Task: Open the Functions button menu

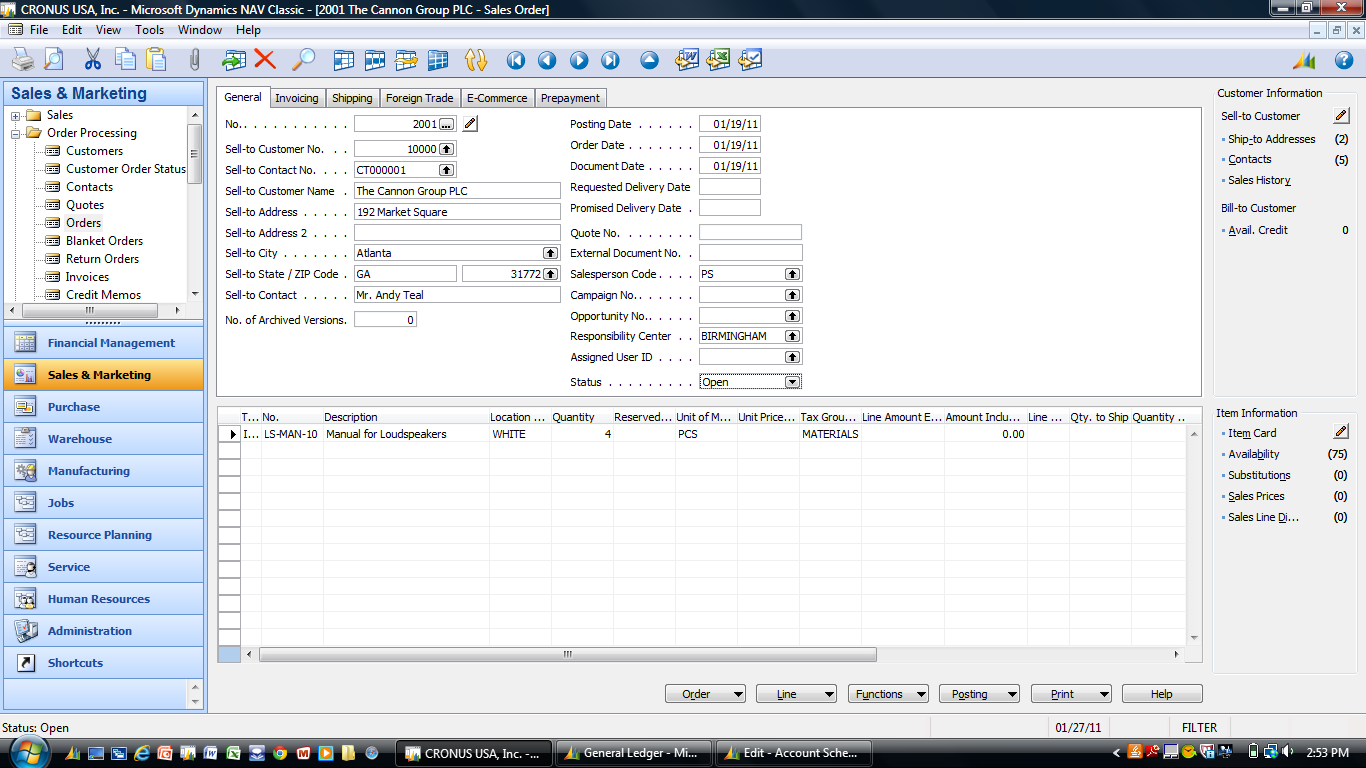Action: 888,694
